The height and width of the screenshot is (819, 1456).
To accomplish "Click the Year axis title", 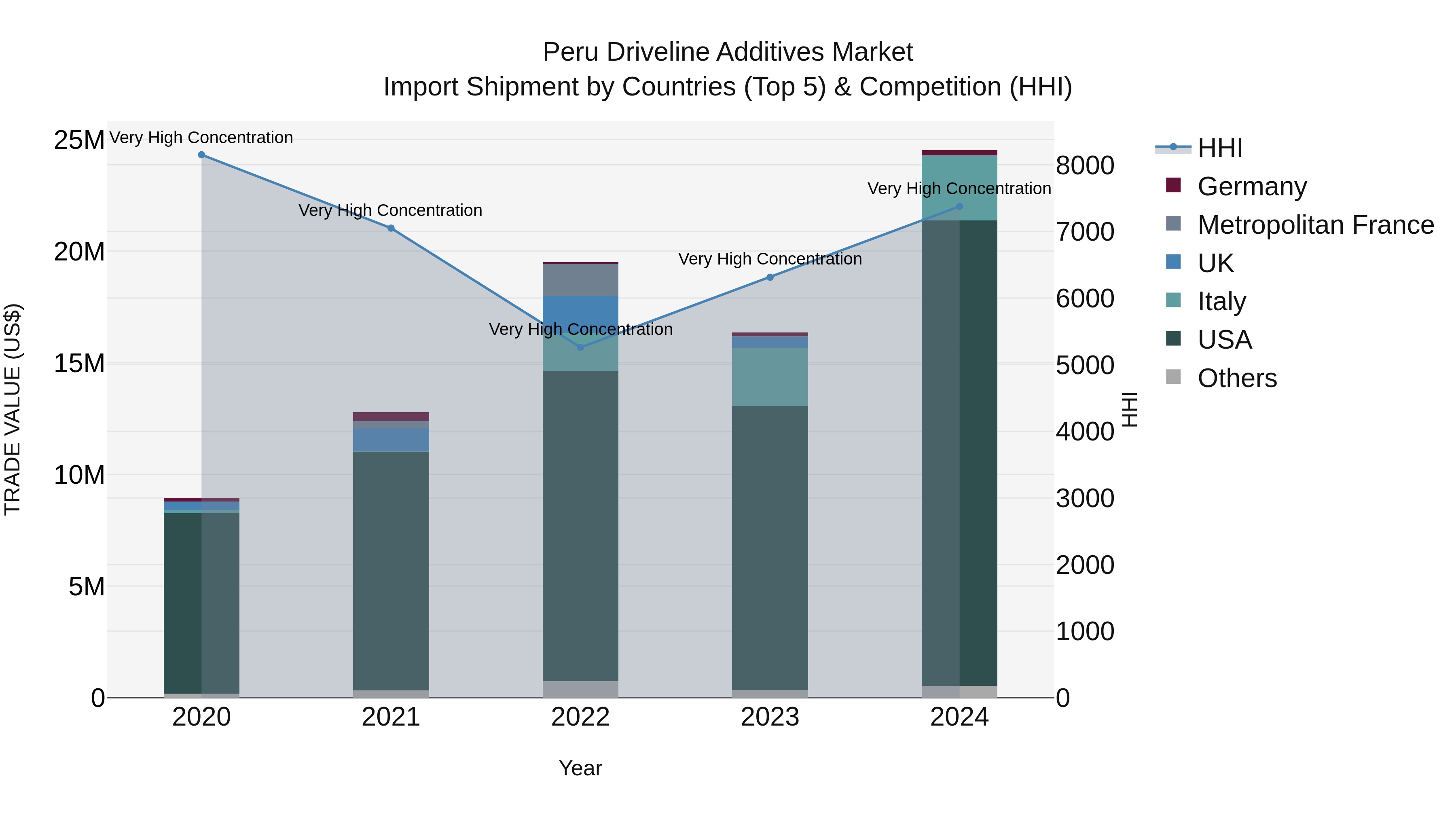I will tap(580, 768).
